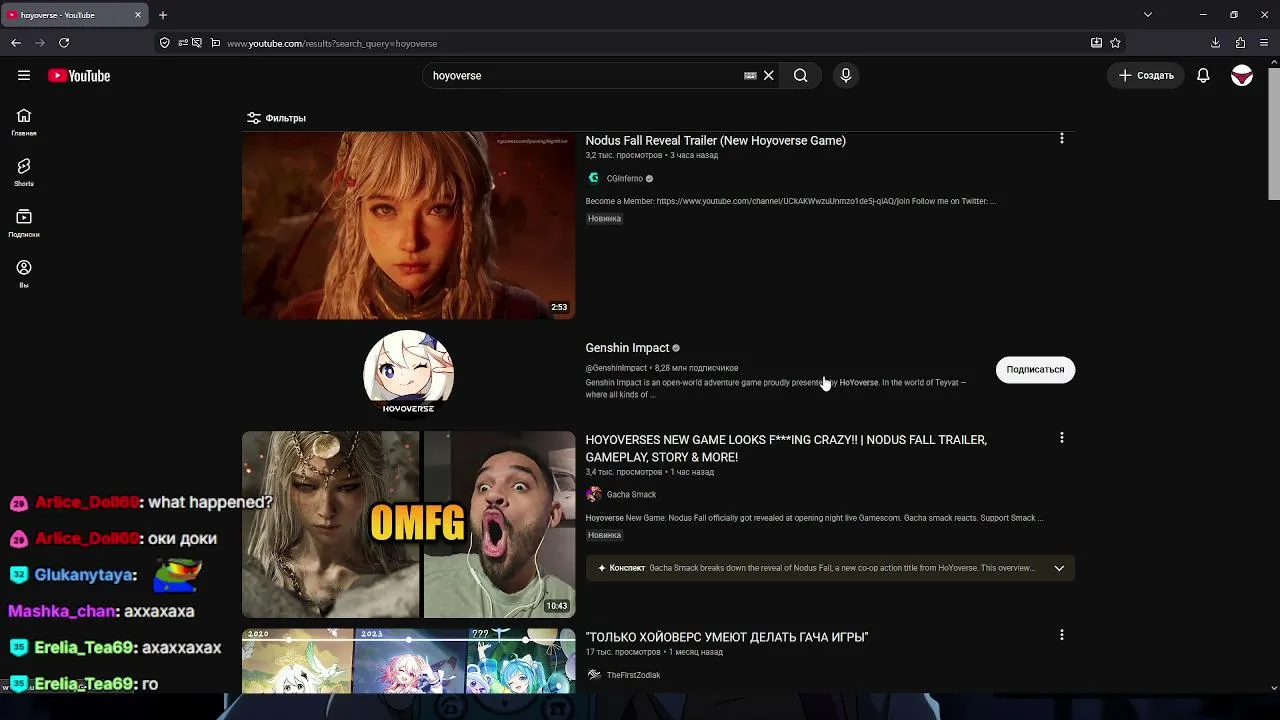Click the Gacha Smack channel avatar icon
1280x720 pixels.
coord(593,495)
